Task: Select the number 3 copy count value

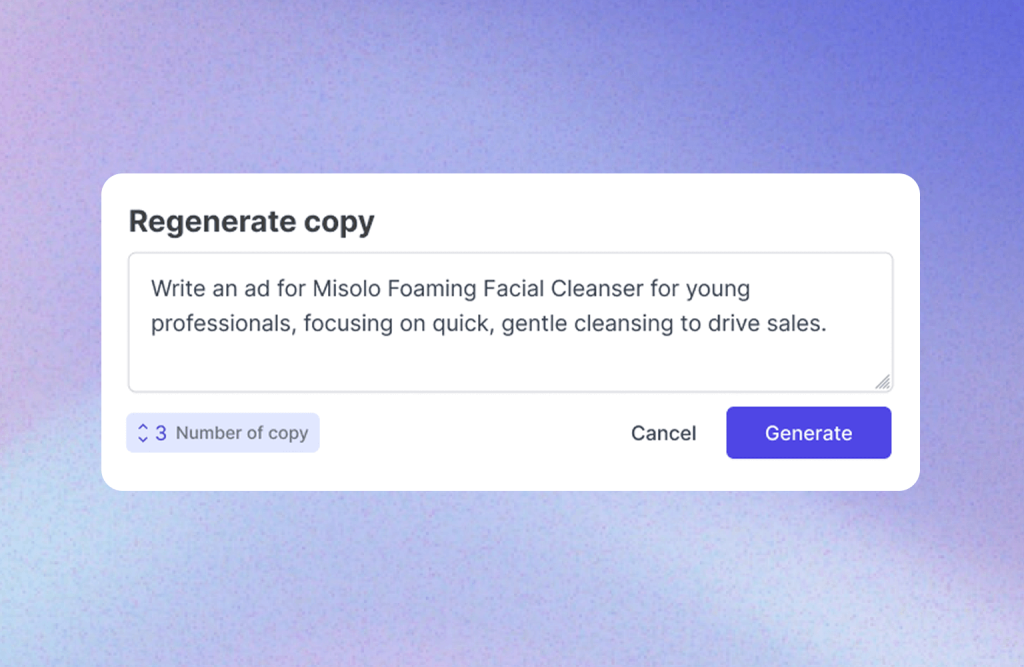Action: pyautogui.click(x=161, y=433)
